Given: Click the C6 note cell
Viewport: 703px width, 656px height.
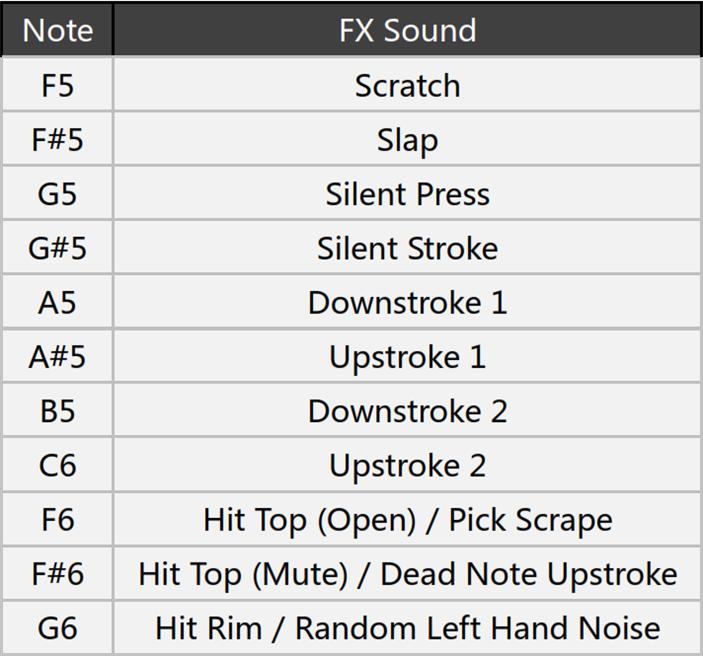Looking at the screenshot, I should tap(57, 465).
